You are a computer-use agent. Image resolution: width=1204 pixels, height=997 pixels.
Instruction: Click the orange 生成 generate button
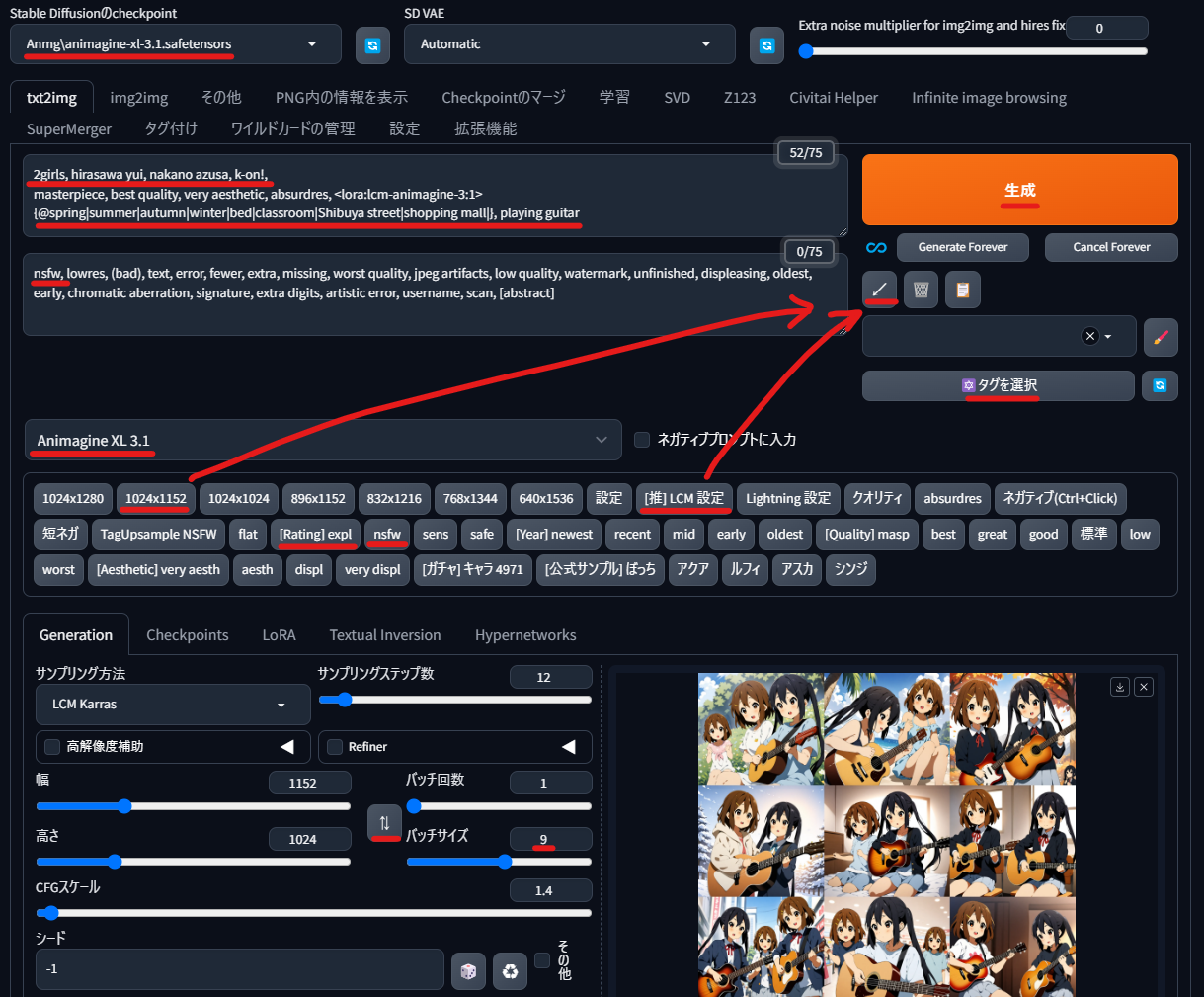pyautogui.click(x=1020, y=190)
